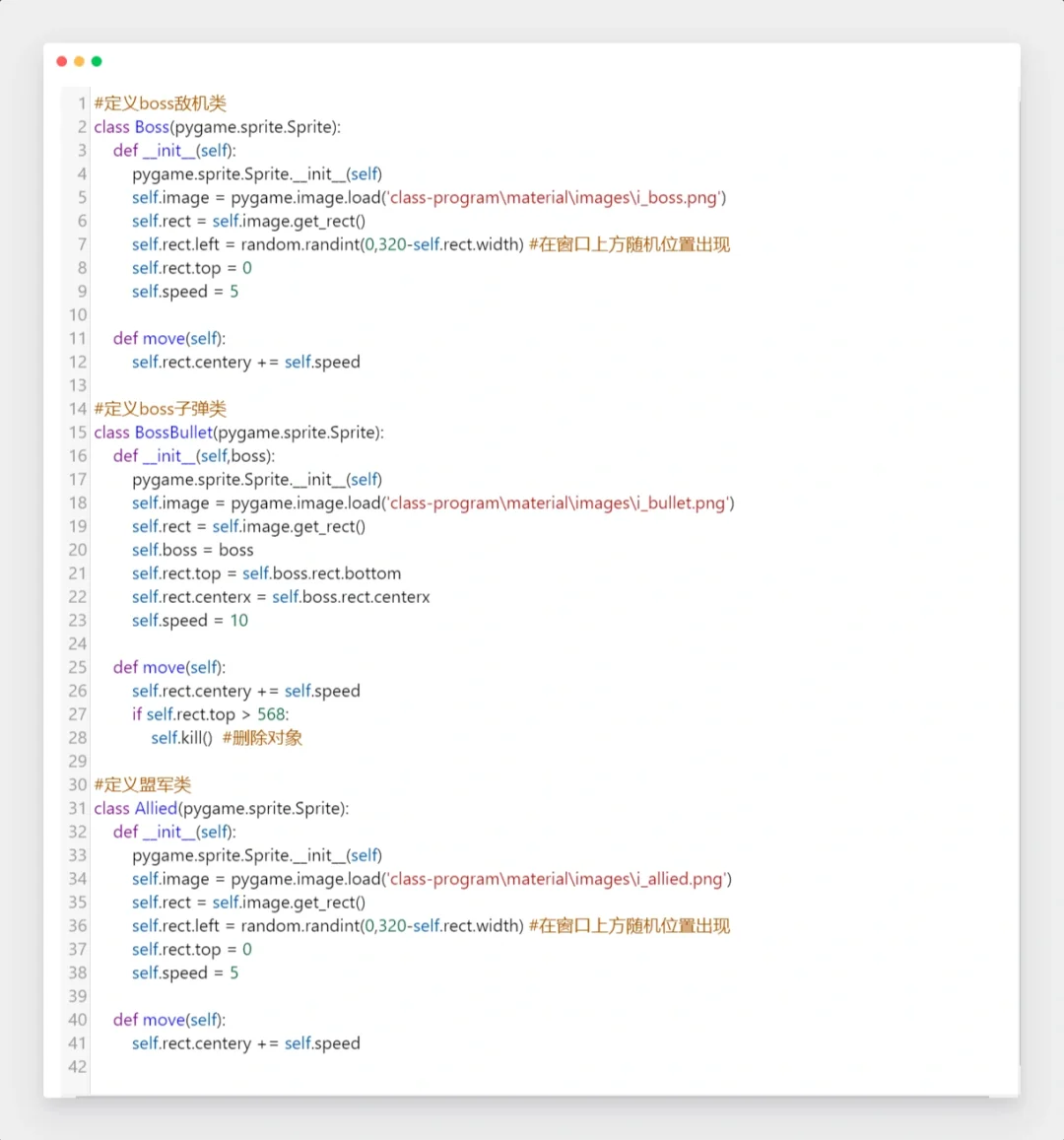
Task: Click the comment '#定义盟军类' on line 30
Action: 143,785
